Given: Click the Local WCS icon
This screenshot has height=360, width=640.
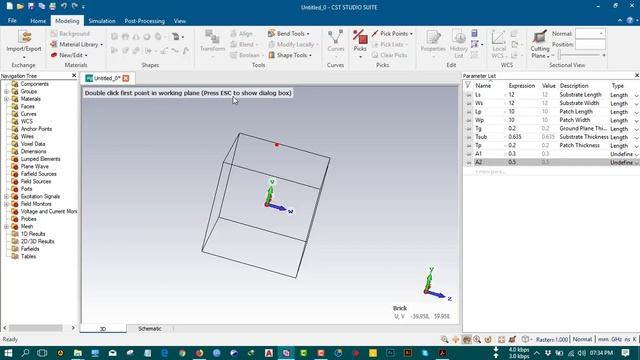Looking at the screenshot, I should click(x=498, y=37).
